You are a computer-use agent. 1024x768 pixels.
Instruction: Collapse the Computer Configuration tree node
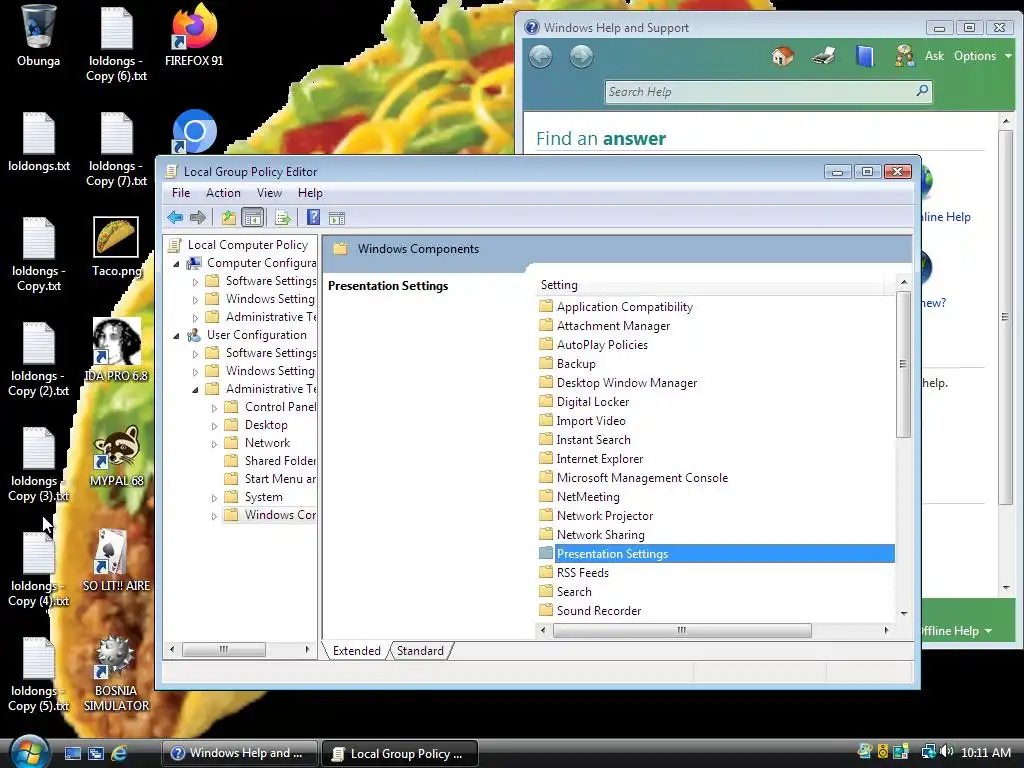[176, 264]
